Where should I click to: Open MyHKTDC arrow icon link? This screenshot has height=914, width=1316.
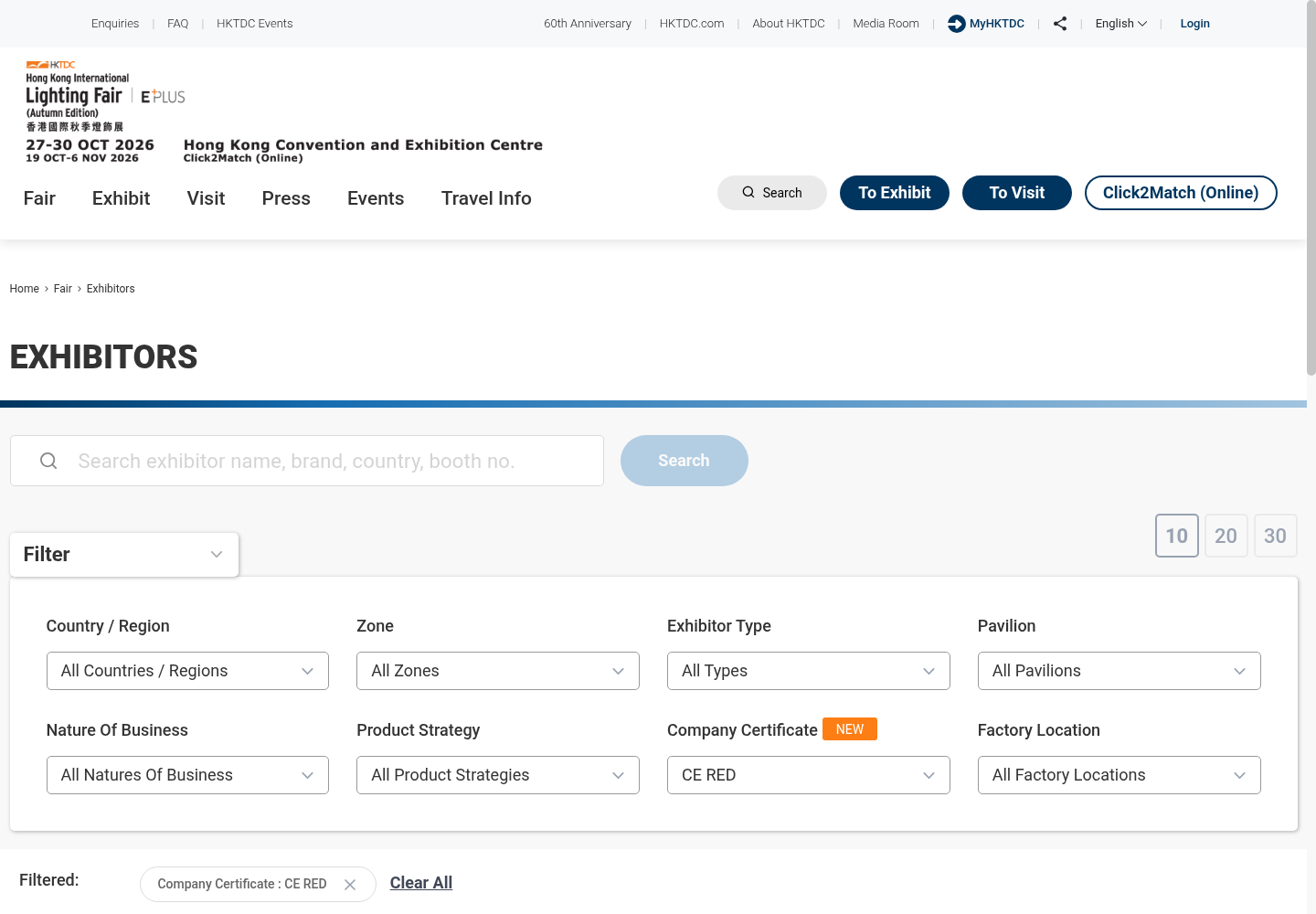coord(956,24)
